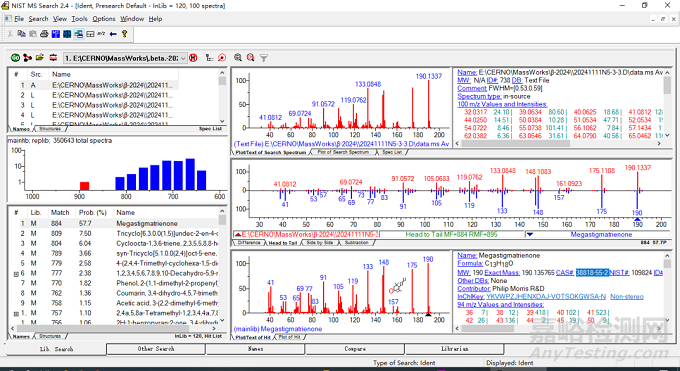The image size is (680, 371).
Task: Click the dark-blue periodic table style icon
Action: tap(67, 34)
